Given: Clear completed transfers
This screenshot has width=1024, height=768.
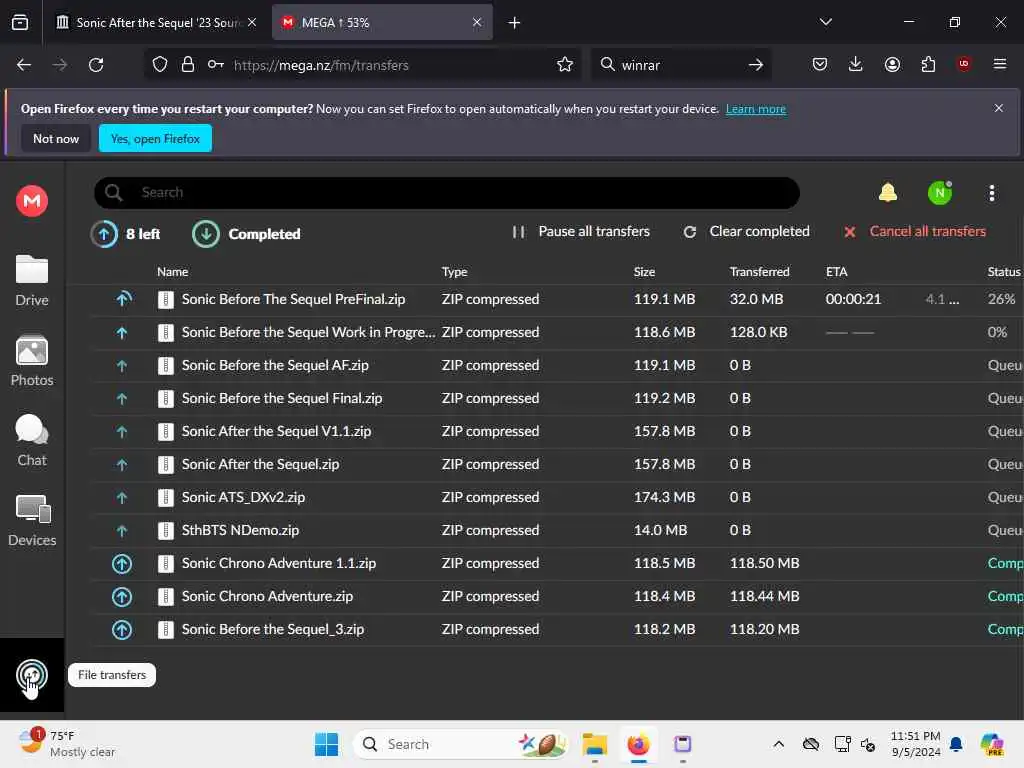Looking at the screenshot, I should [746, 232].
